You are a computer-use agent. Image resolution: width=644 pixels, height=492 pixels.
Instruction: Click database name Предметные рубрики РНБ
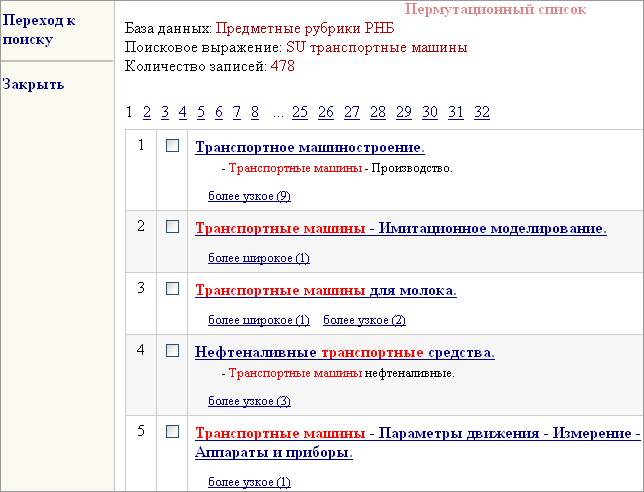click(x=305, y=28)
